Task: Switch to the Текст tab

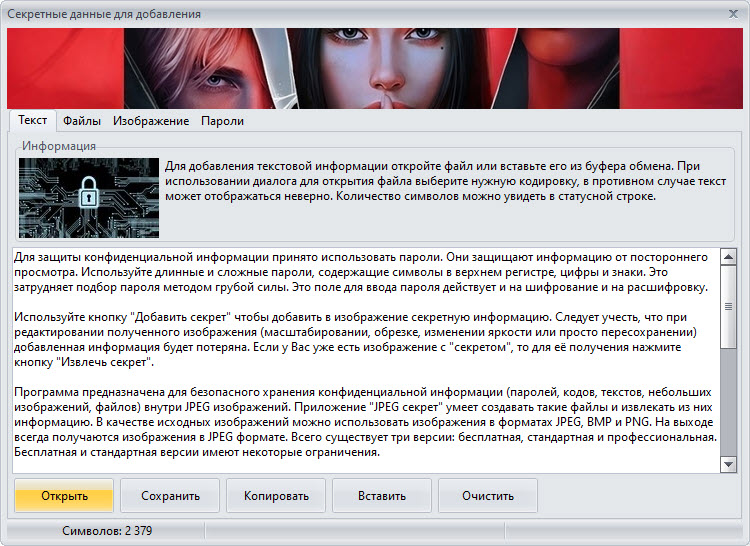Action: (32, 121)
